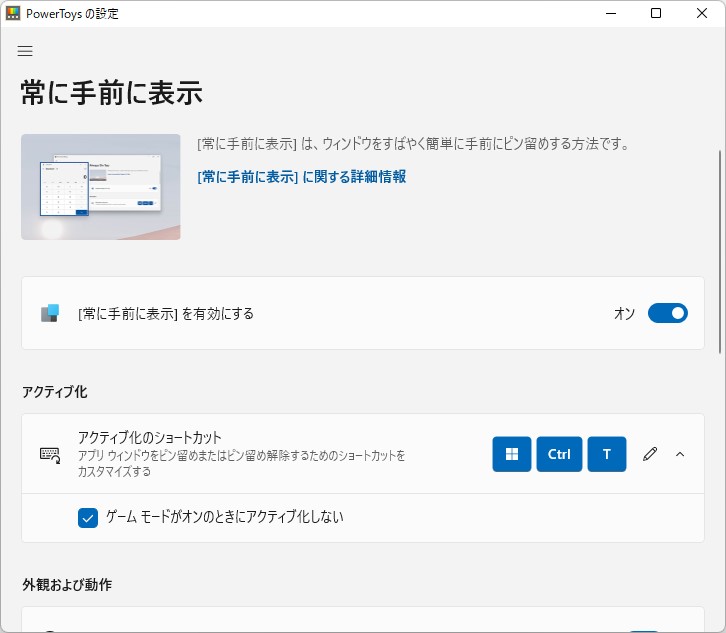Open [常に手前に表示] に関する詳細情報 link

tap(302, 177)
